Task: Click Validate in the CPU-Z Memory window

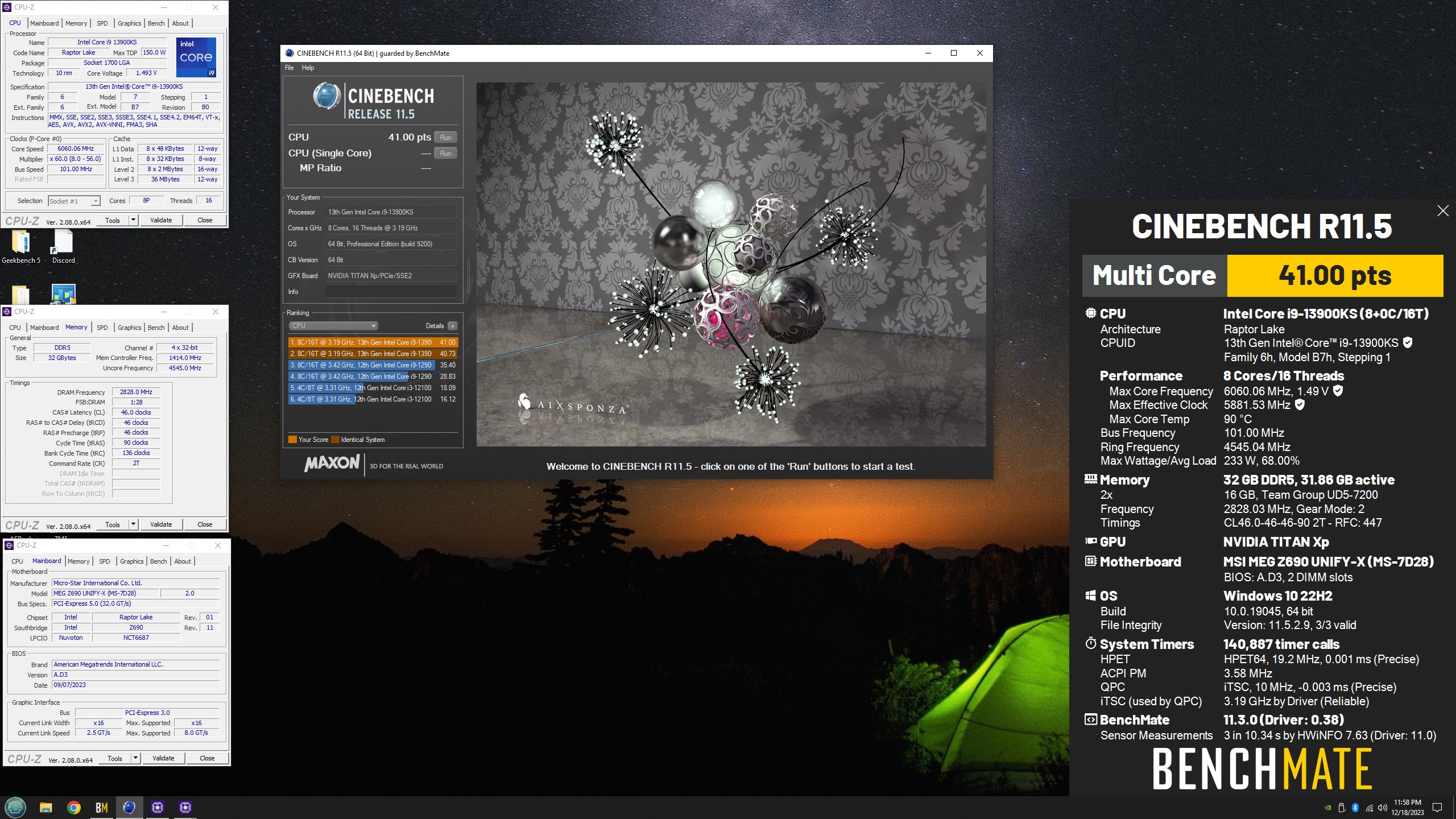Action: (161, 524)
